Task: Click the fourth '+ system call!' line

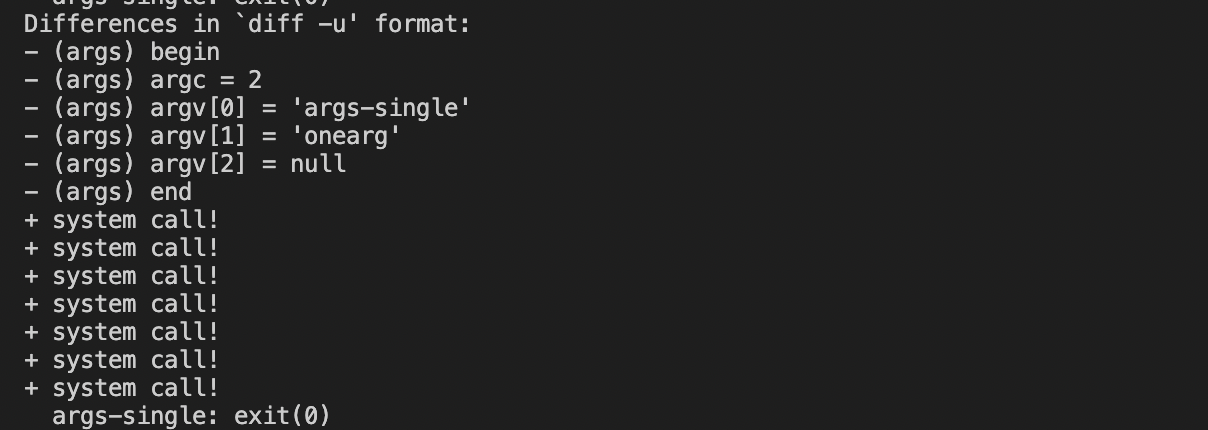Action: pos(121,304)
